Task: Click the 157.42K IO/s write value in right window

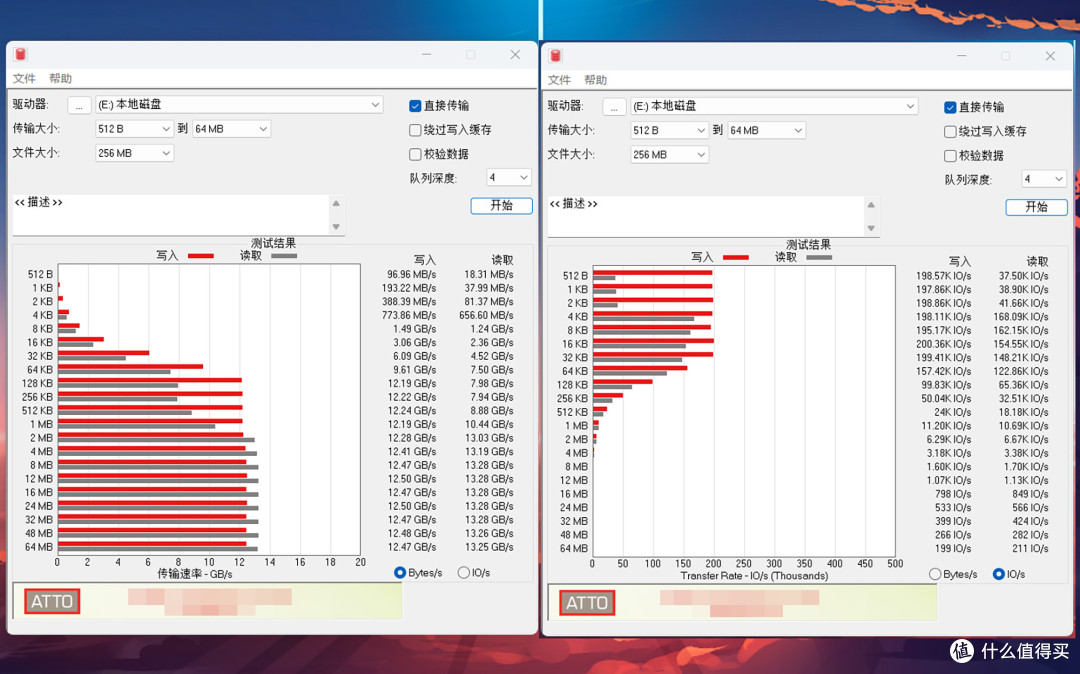Action: 944,371
